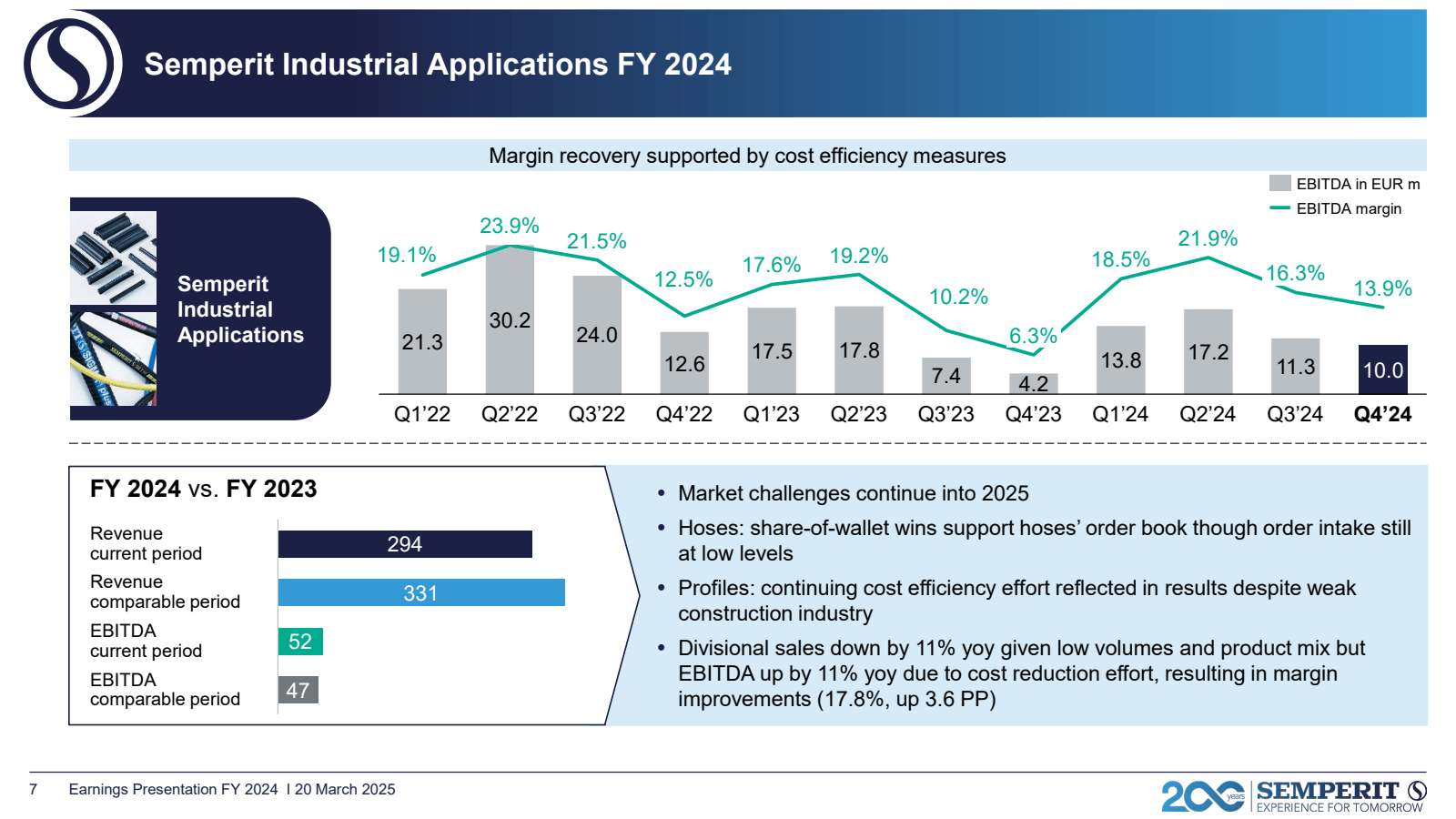Click the Divisional sales down by 11% bullet
Viewport: 1456px width, 819px height.
pos(1021,673)
